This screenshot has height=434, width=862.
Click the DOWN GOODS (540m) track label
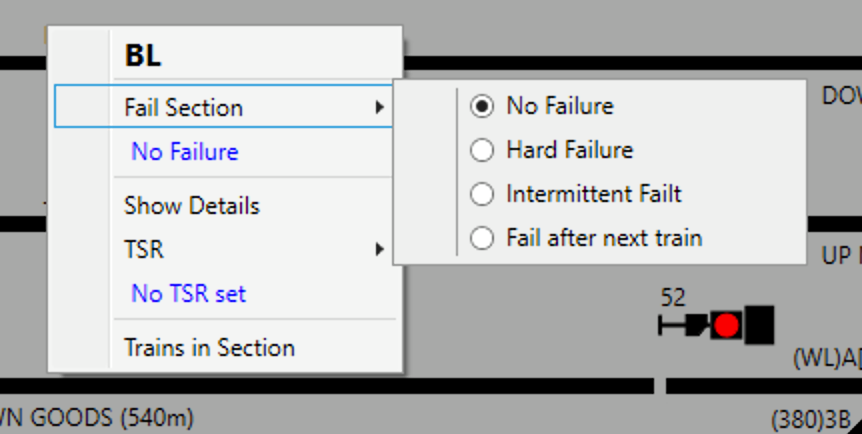coord(96,417)
